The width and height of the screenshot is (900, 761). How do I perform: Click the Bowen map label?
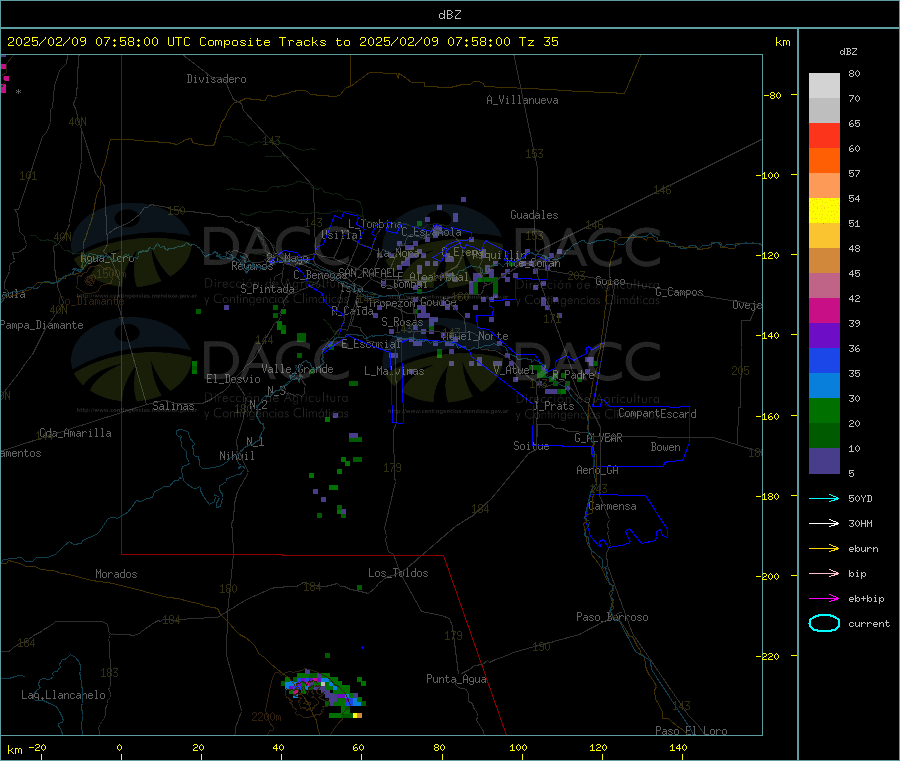click(665, 447)
